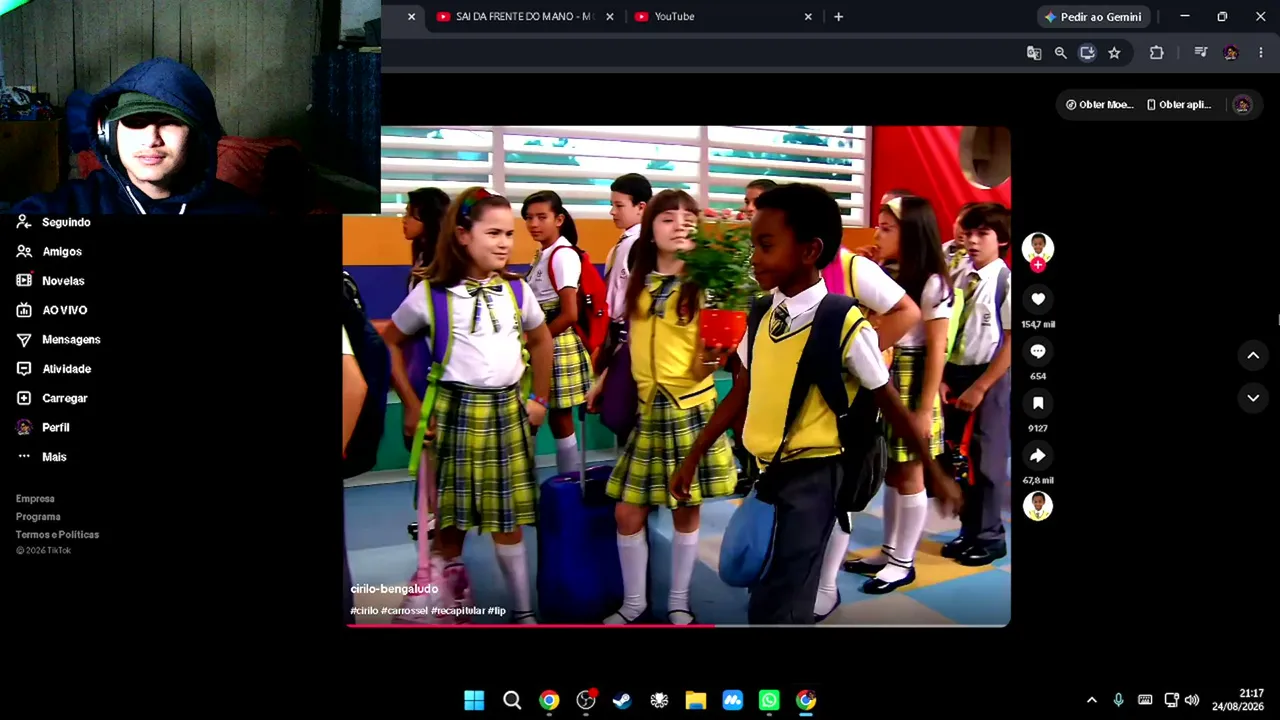The height and width of the screenshot is (720, 1280).
Task: Open the Empresa footer link
Action: point(35,499)
